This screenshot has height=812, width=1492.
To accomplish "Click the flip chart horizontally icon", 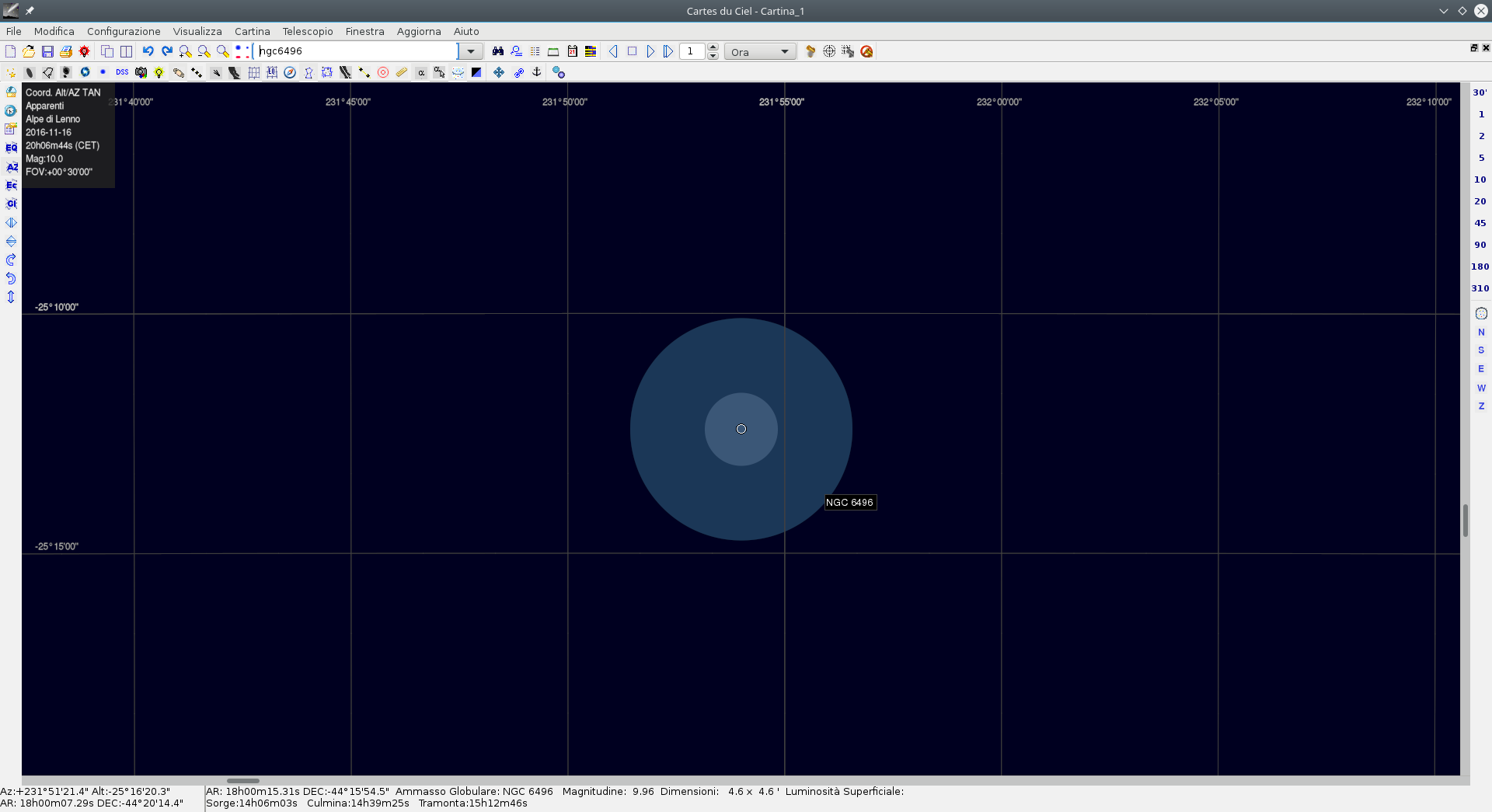I will tap(11, 222).
